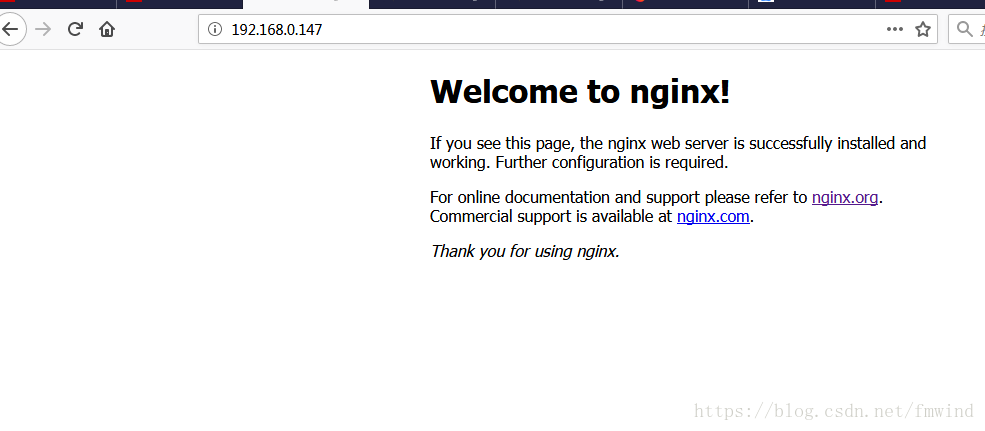Image resolution: width=985 pixels, height=431 pixels.
Task: Click 'Commercial support is available at' text
Action: [551, 217]
